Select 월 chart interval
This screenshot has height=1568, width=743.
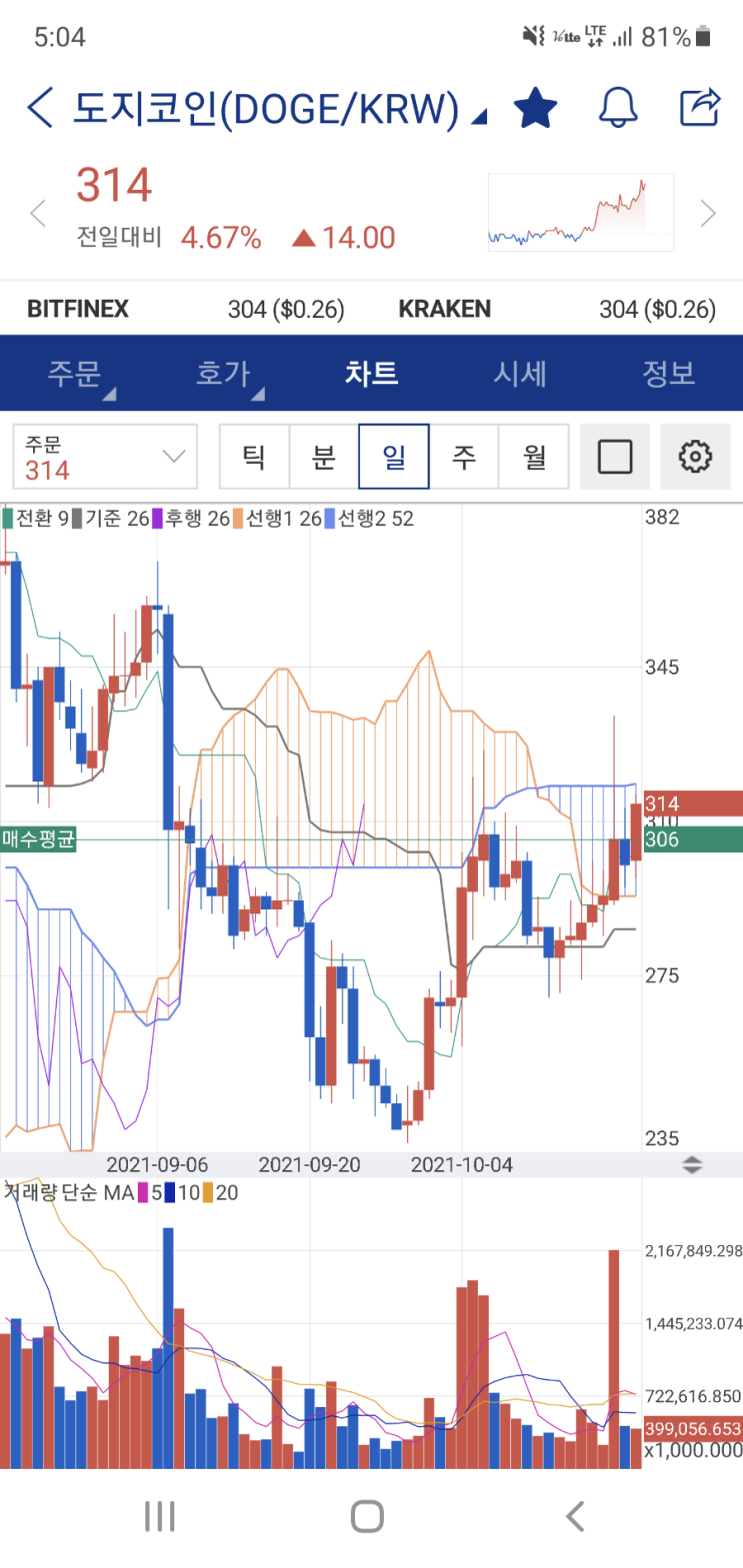534,457
